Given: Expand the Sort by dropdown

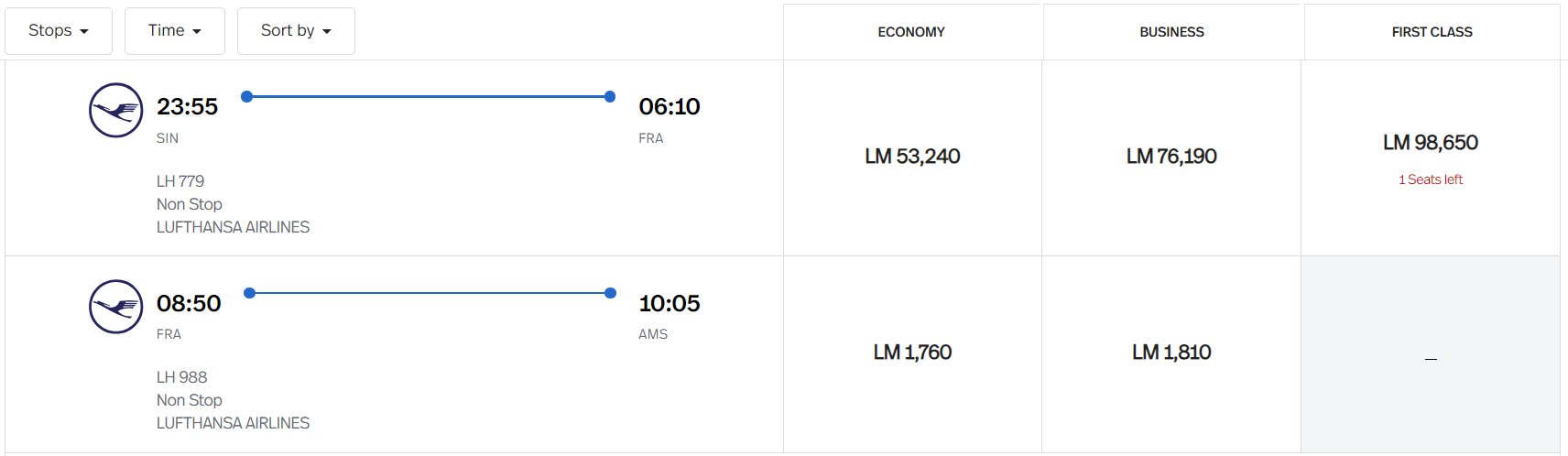Looking at the screenshot, I should (296, 31).
